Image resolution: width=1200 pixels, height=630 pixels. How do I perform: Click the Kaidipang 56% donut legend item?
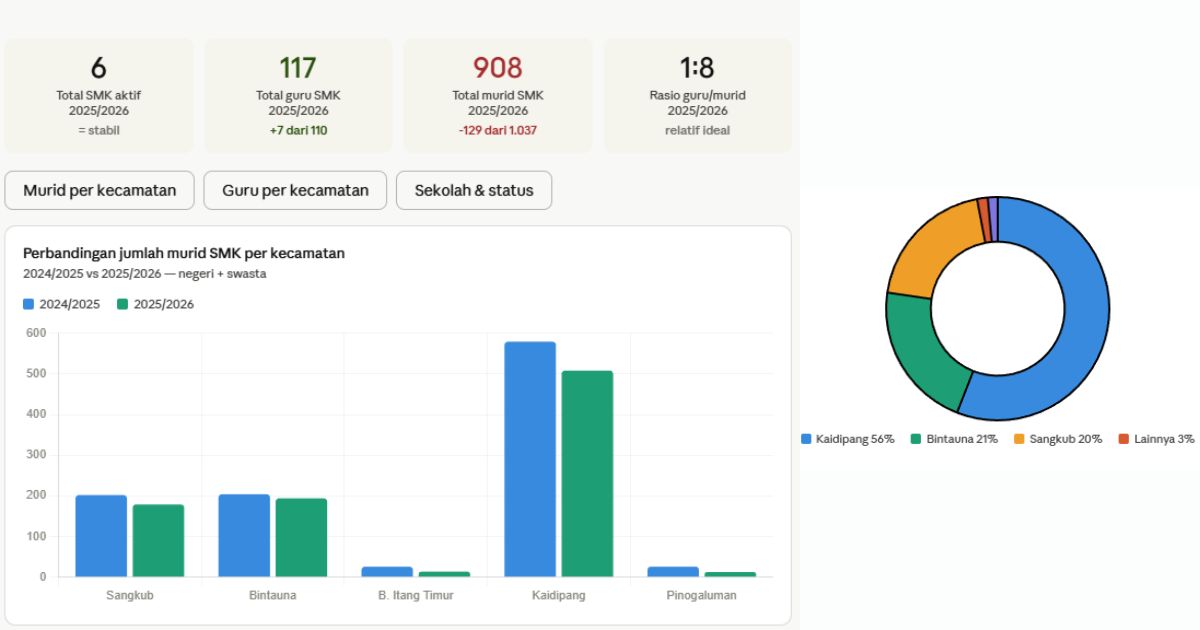[848, 439]
